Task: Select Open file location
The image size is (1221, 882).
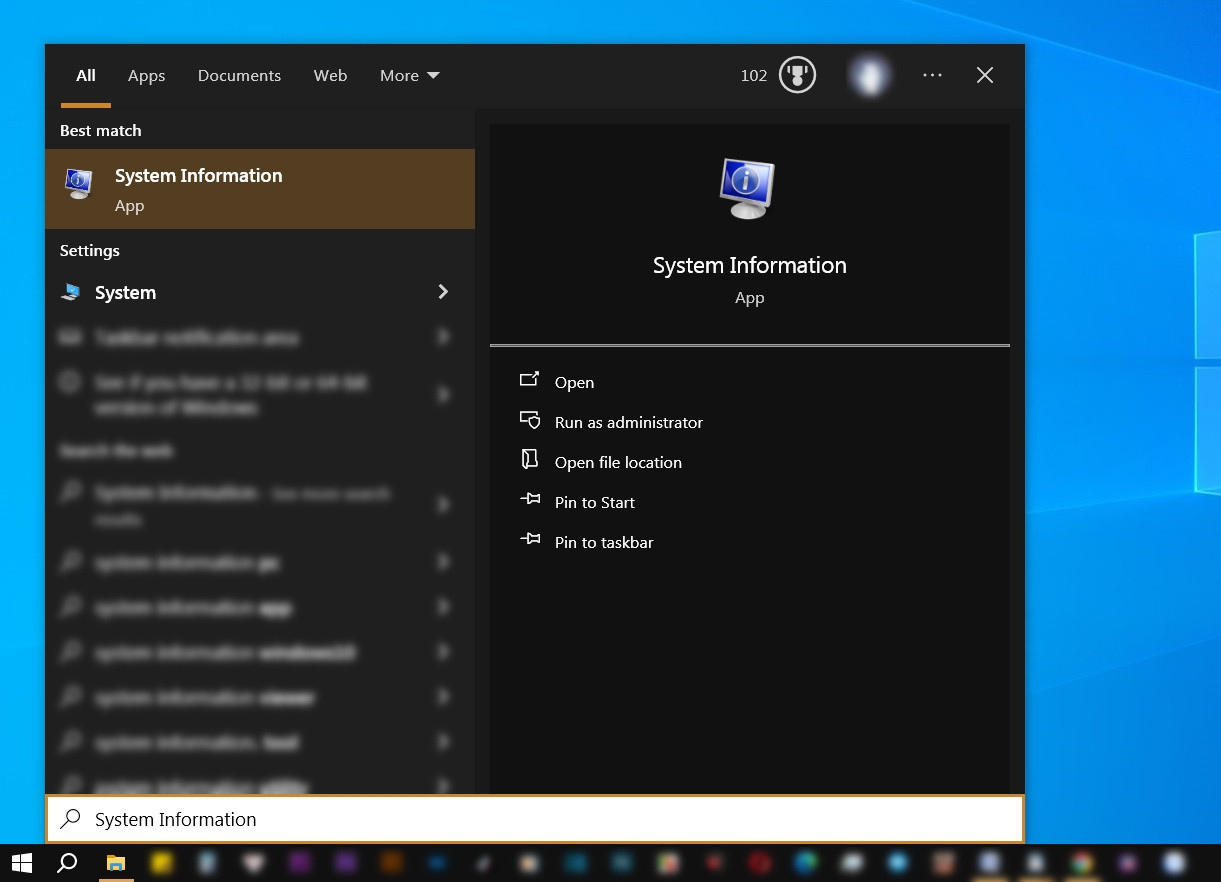Action: pos(618,463)
